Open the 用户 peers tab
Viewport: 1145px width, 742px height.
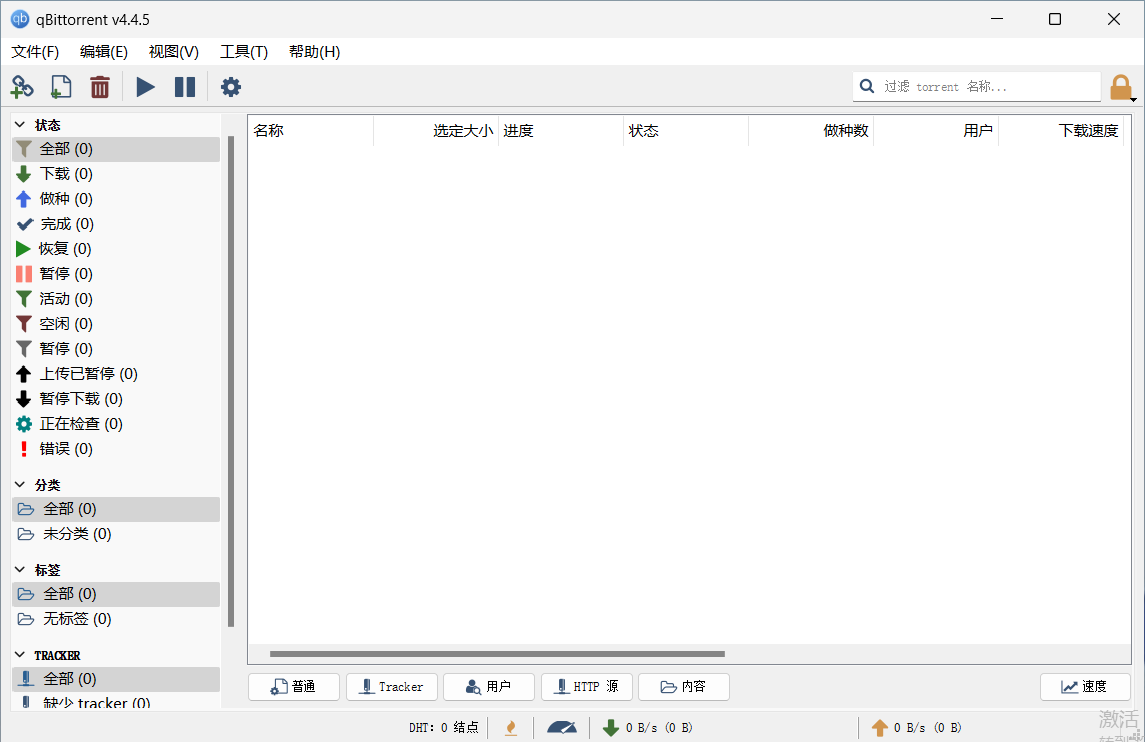489,686
